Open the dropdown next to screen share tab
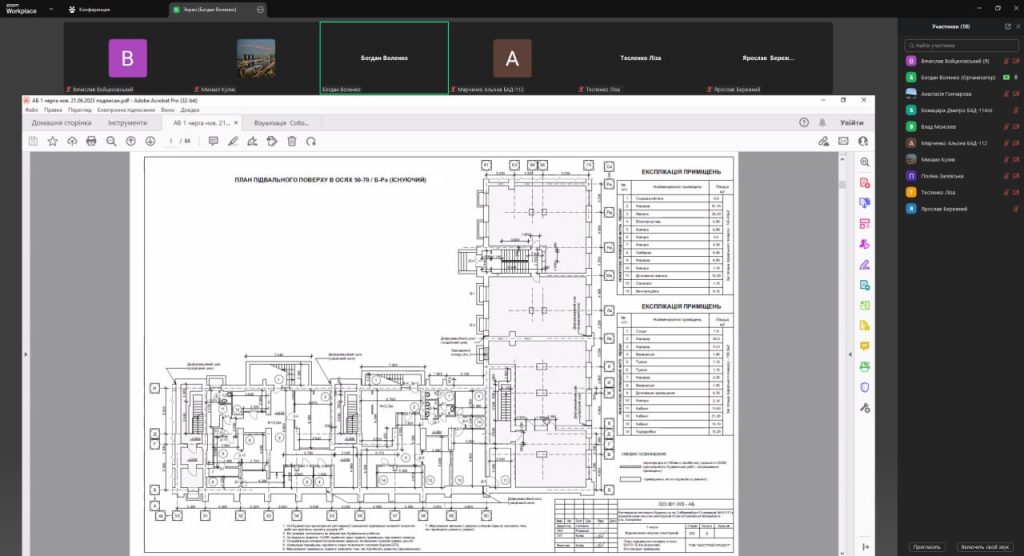Screen dimensions: 1024x556 pyautogui.click(x=261, y=9)
